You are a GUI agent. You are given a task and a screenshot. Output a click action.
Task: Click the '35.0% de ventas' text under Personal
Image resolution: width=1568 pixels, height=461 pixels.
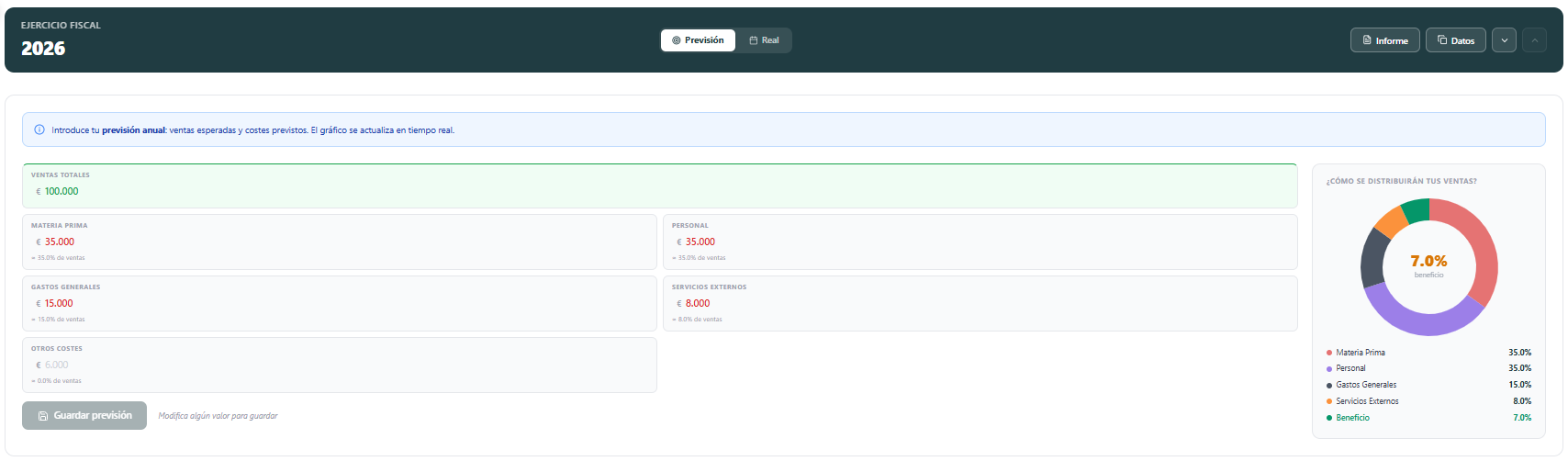[x=699, y=258]
